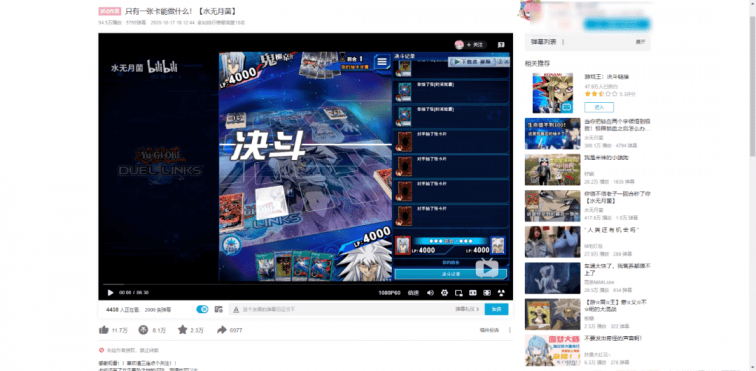The width and height of the screenshot is (756, 371).
Task: Enter web fullscreen mode icon
Action: pos(487,293)
